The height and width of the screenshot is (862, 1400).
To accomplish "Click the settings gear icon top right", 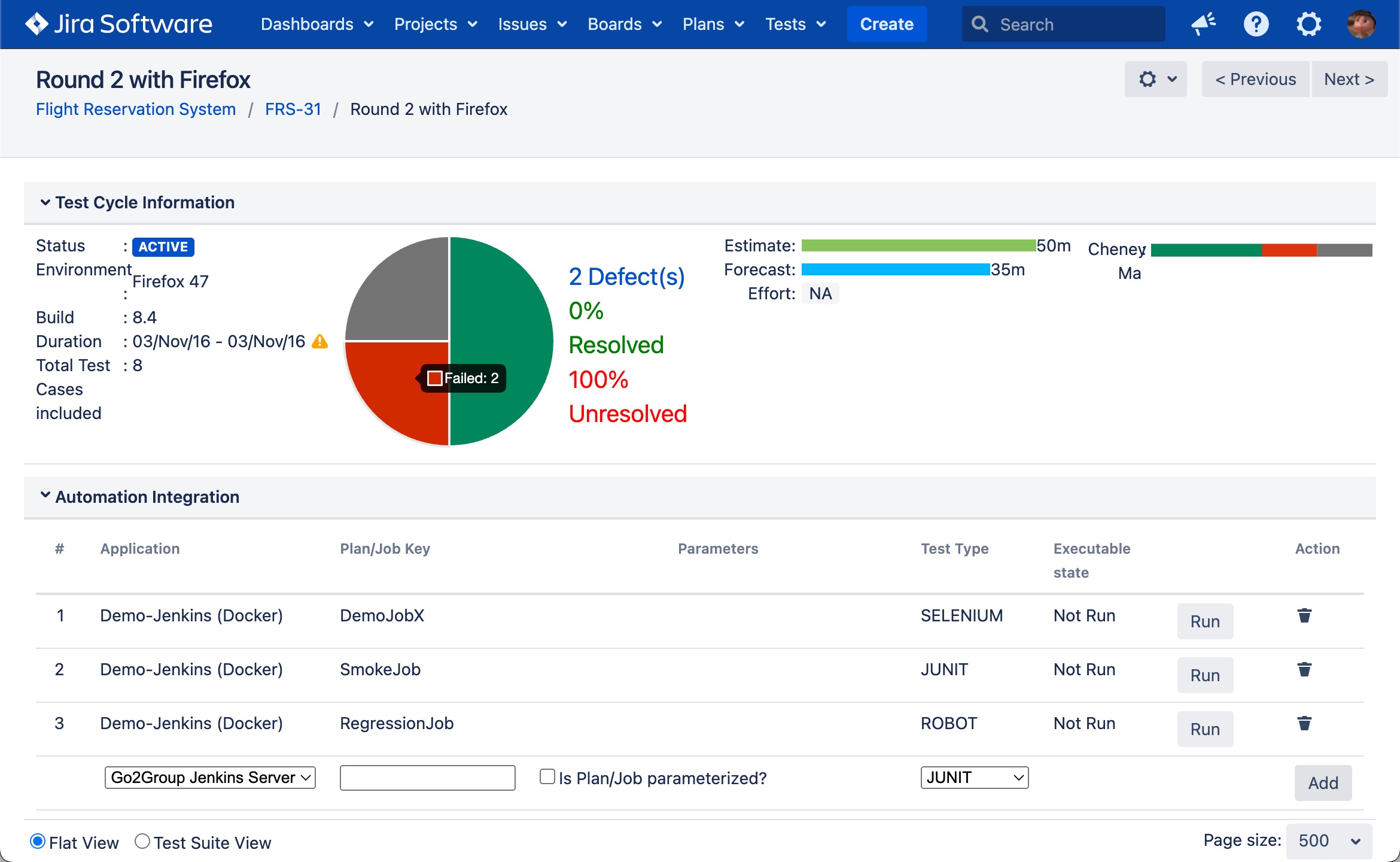I will (x=1306, y=24).
